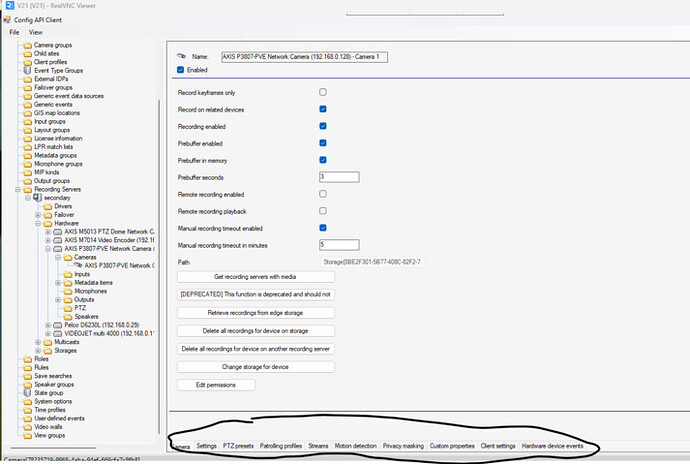Open the Motion detection tab
Viewport: 690px width, 464px height.
(355, 445)
